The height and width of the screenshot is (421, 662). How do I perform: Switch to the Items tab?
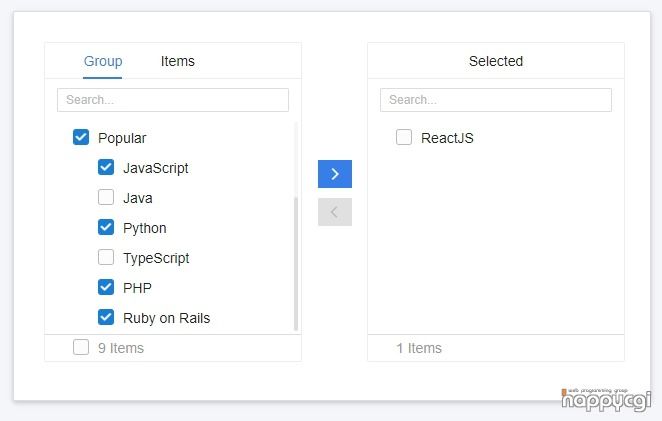(178, 61)
